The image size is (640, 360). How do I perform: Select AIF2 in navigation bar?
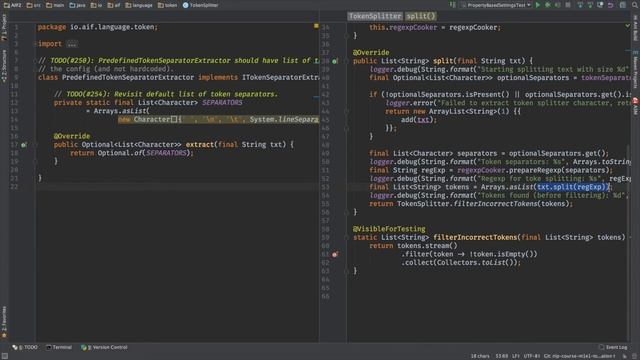tap(13, 5)
